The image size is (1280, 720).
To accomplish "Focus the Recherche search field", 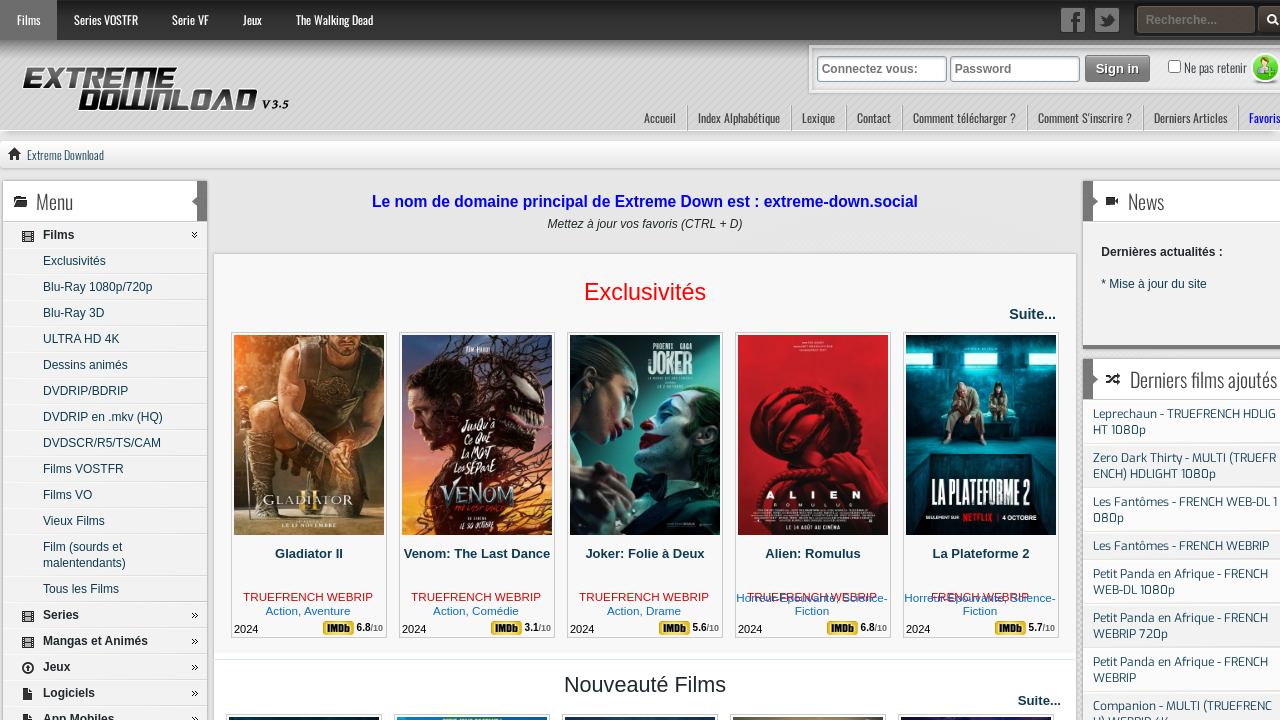I will click(1195, 20).
